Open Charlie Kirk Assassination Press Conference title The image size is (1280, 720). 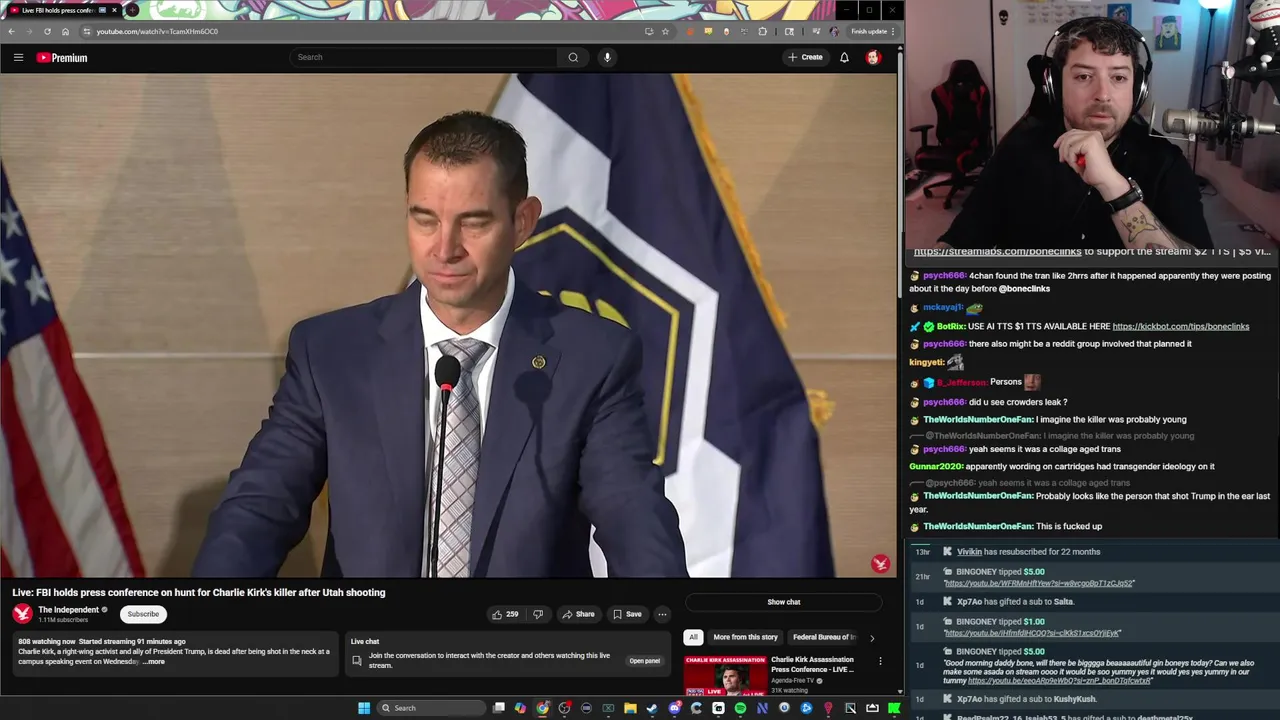point(812,664)
